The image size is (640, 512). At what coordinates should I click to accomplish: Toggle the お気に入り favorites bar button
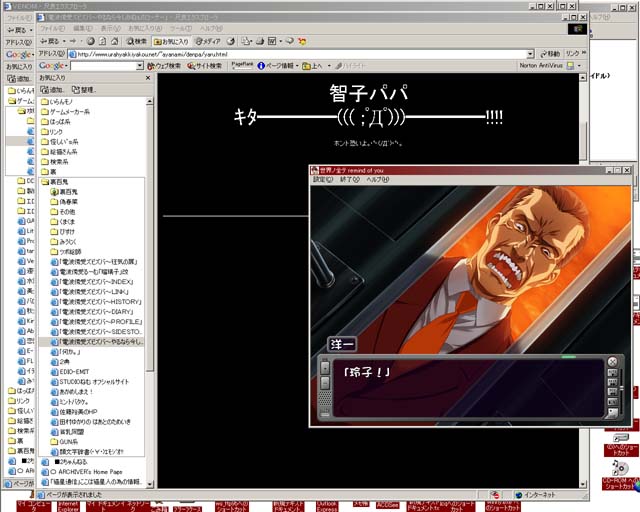click(171, 41)
